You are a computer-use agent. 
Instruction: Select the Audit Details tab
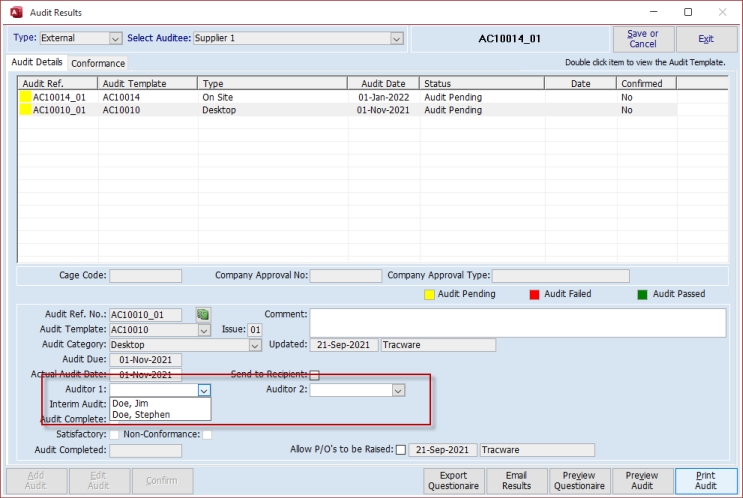pyautogui.click(x=36, y=63)
